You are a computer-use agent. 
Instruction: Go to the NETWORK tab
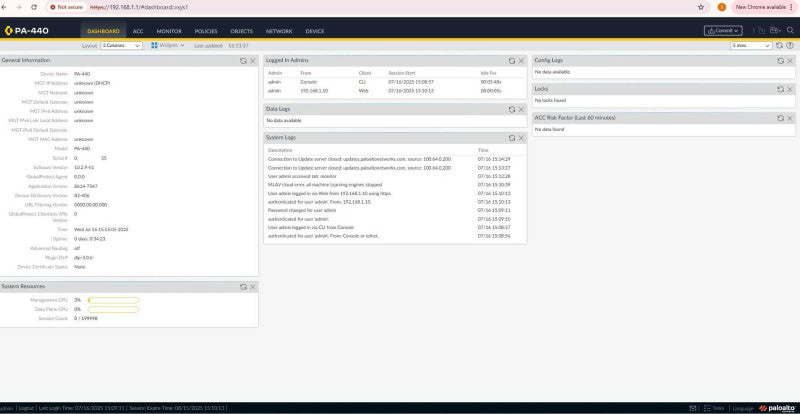279,31
